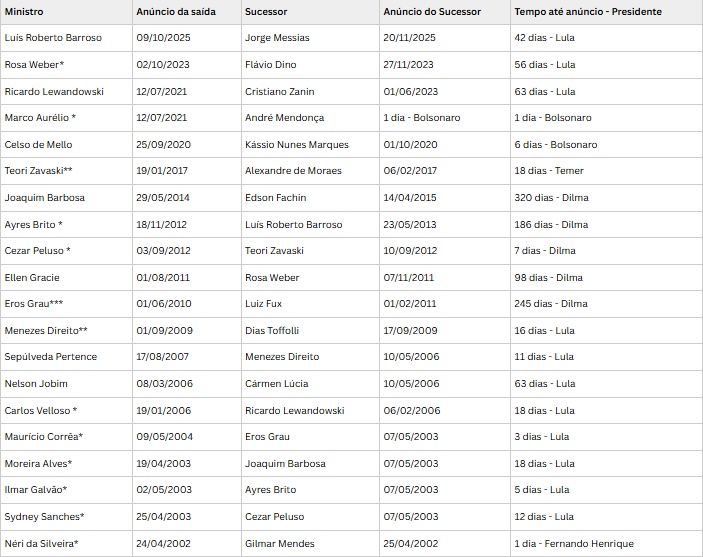This screenshot has width=703, height=557.
Task: Select the "André Mendonça" cell
Action: pyautogui.click(x=284, y=117)
